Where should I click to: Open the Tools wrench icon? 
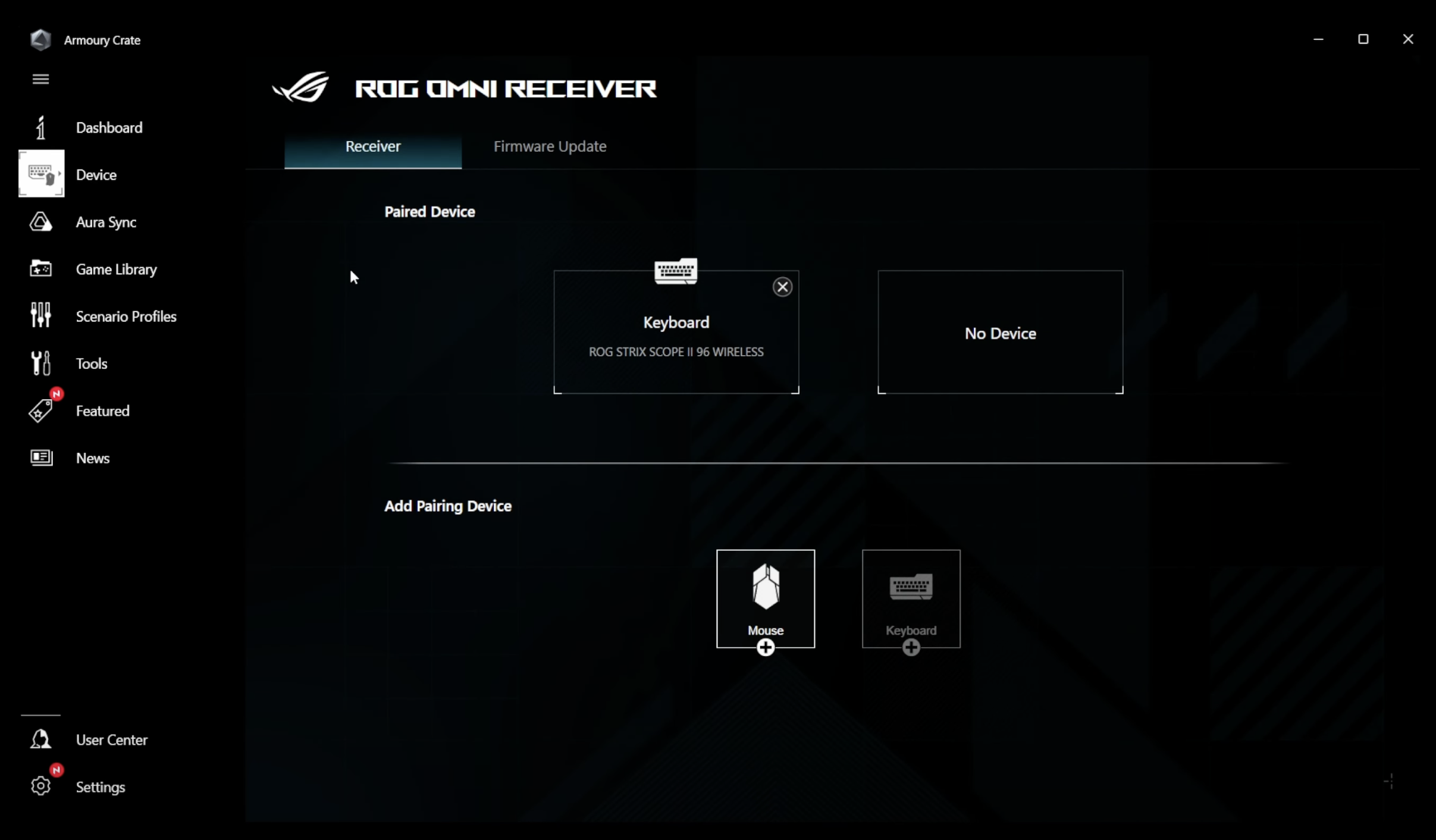pyautogui.click(x=40, y=363)
